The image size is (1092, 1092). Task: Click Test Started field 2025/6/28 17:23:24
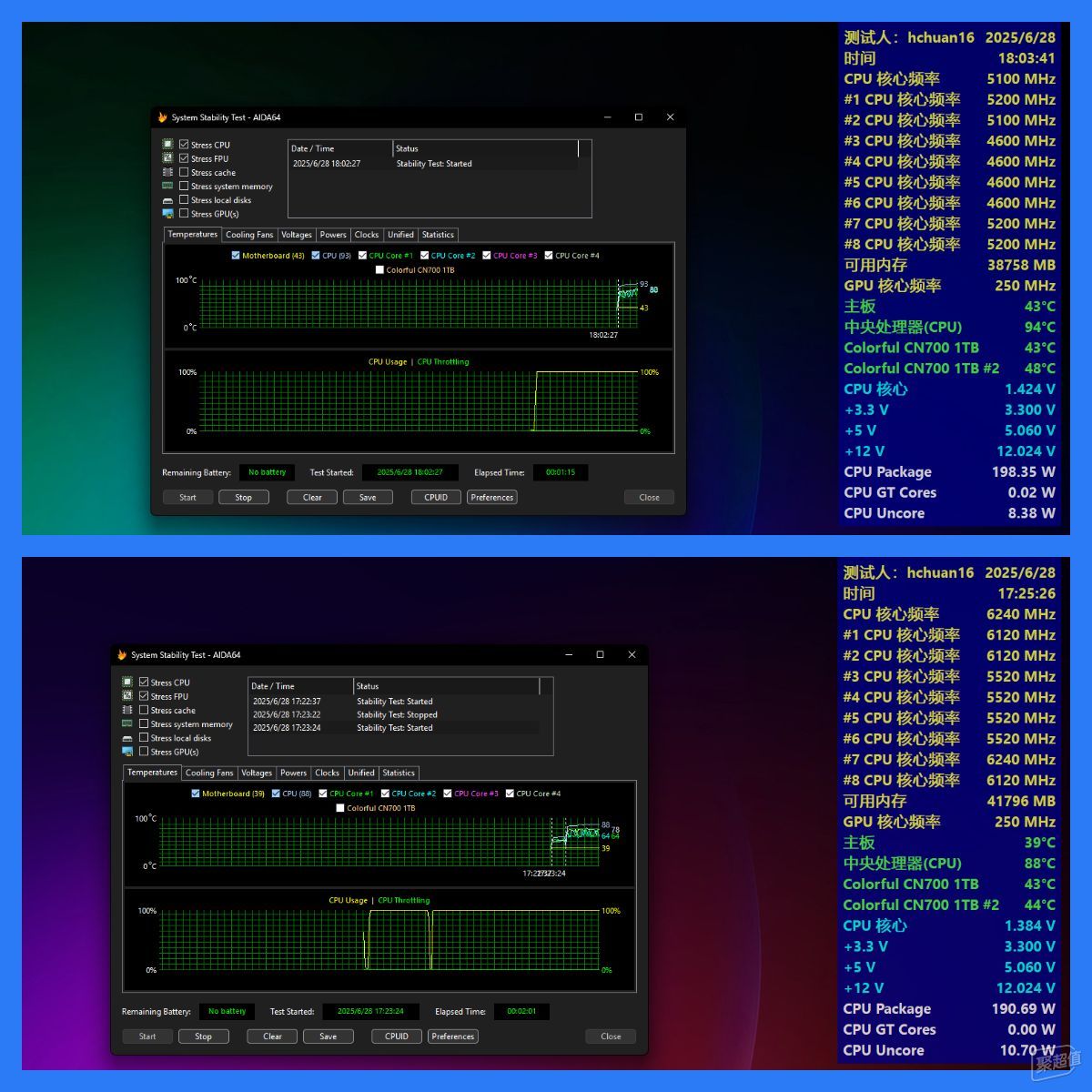370,1011
